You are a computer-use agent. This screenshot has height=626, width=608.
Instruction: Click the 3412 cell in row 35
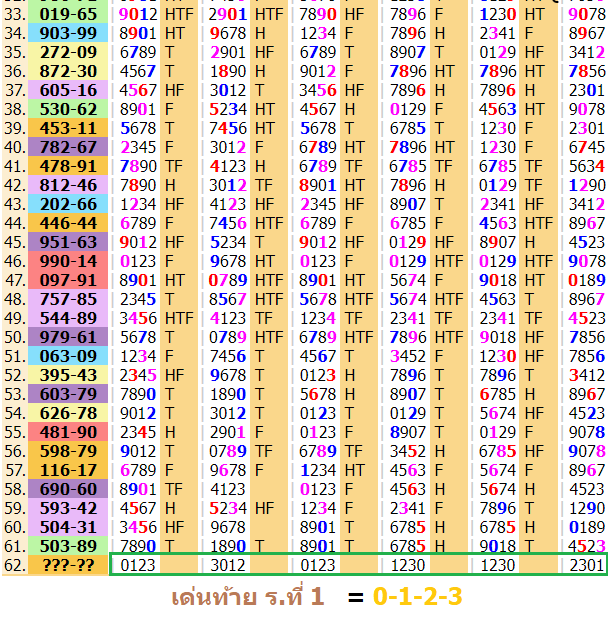(586, 52)
